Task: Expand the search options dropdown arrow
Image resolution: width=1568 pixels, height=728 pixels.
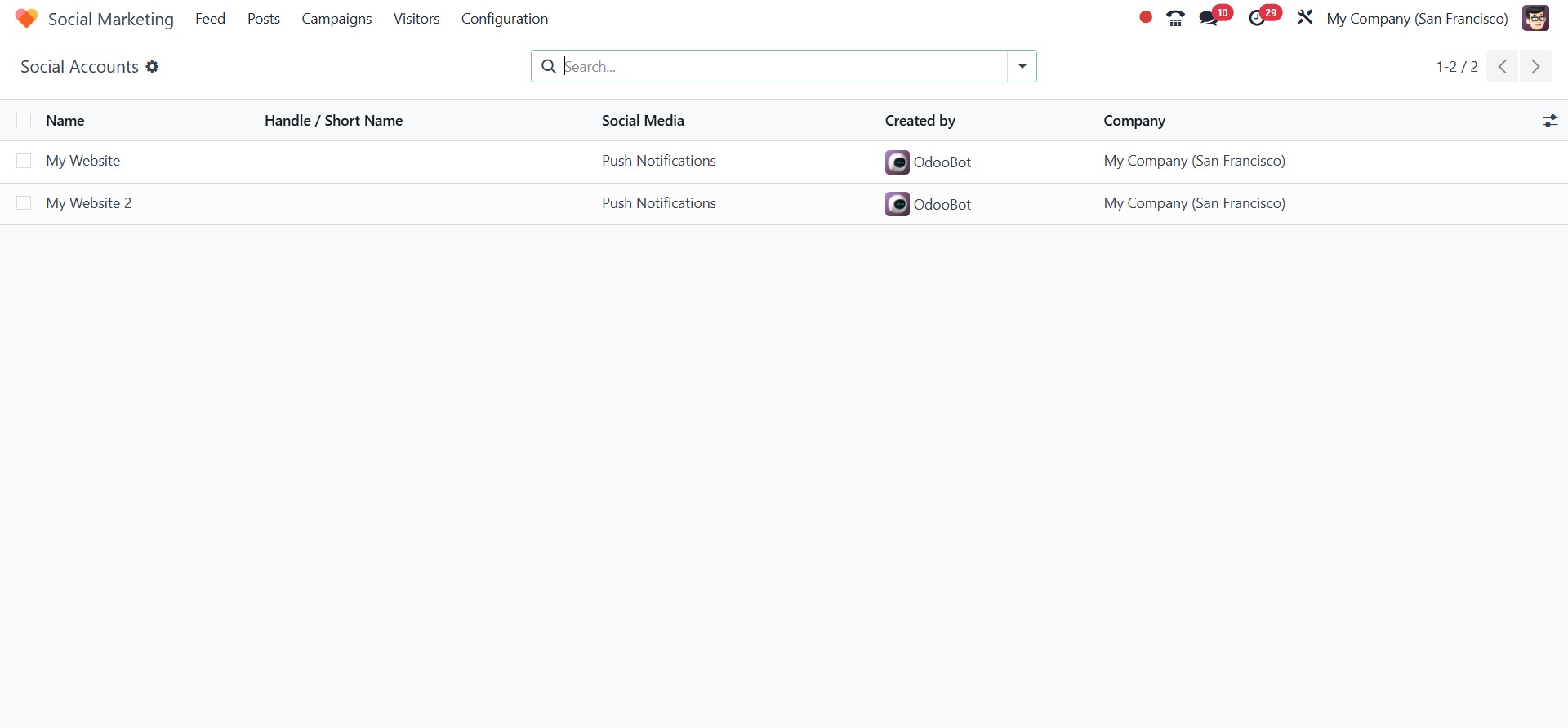Action: coord(1022,66)
